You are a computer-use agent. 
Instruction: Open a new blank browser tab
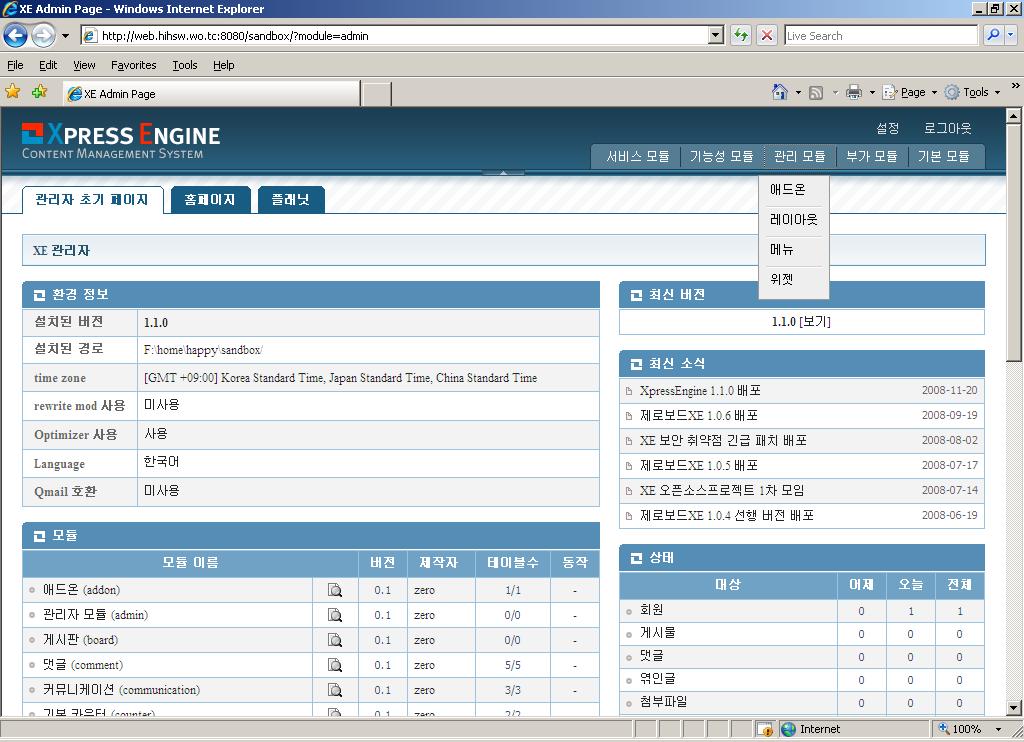376,94
